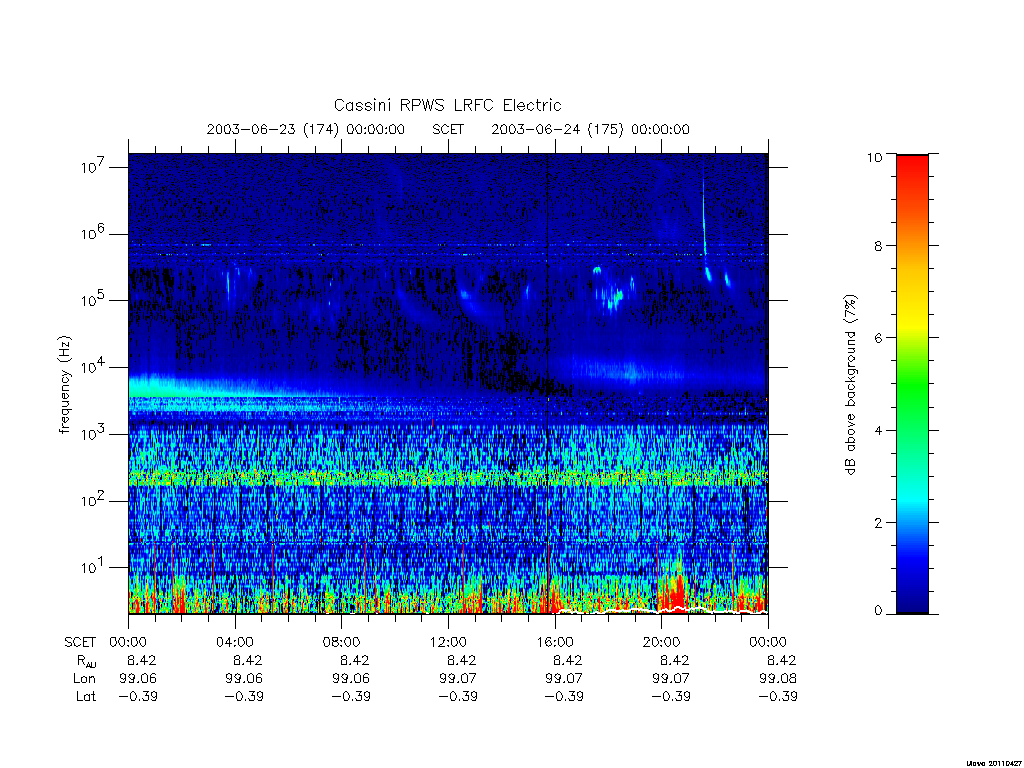Click the colorbar tick label '0'
The height and width of the screenshot is (768, 1024).
pos(878,611)
